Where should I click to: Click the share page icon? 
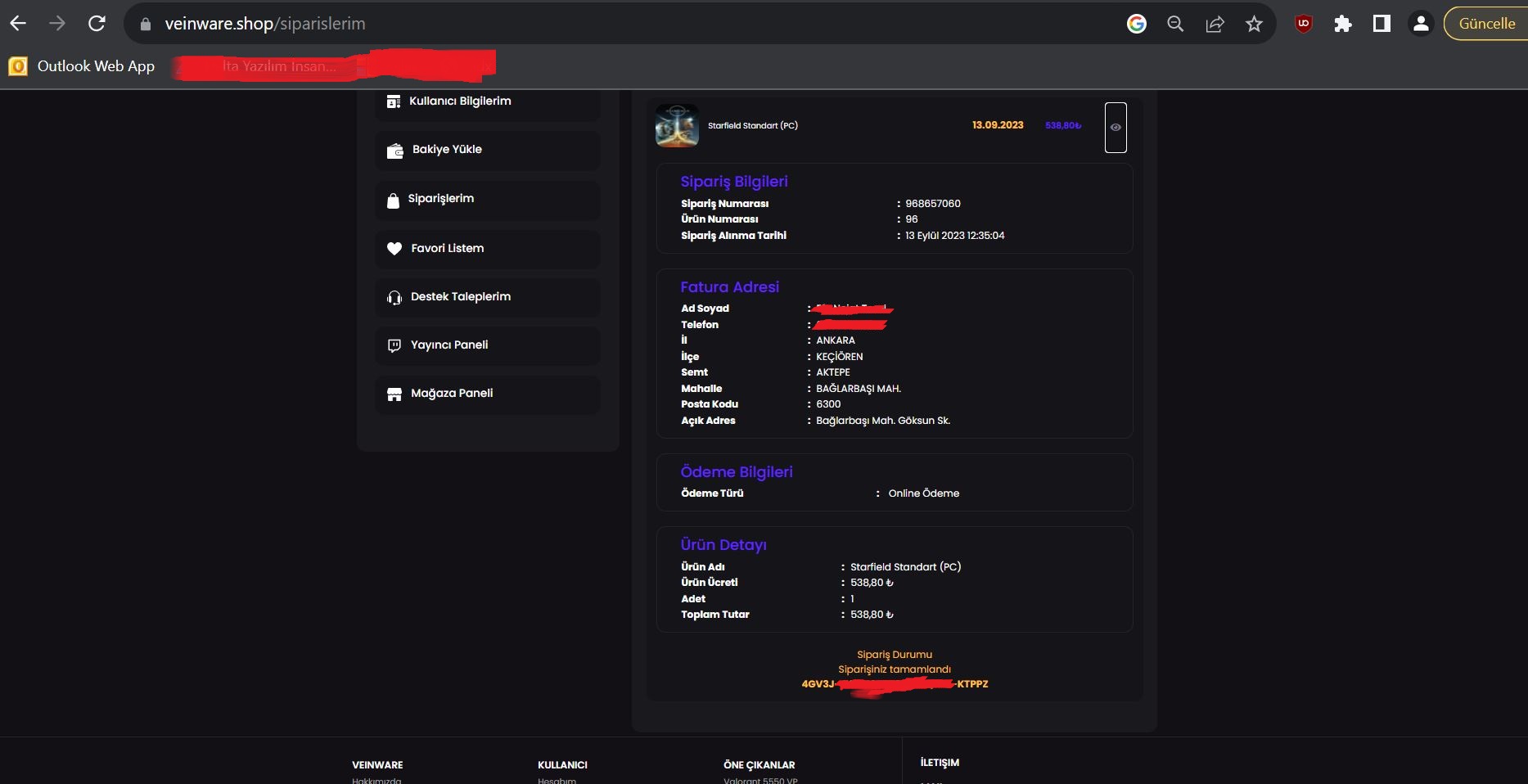coord(1215,24)
